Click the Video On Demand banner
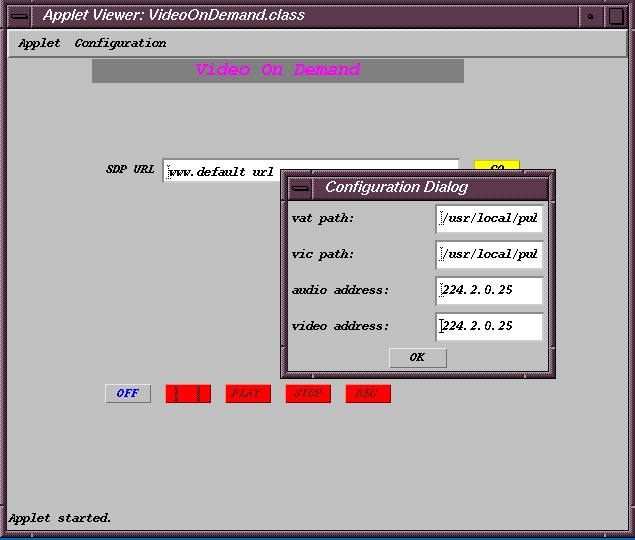The image size is (635, 540). point(277,70)
